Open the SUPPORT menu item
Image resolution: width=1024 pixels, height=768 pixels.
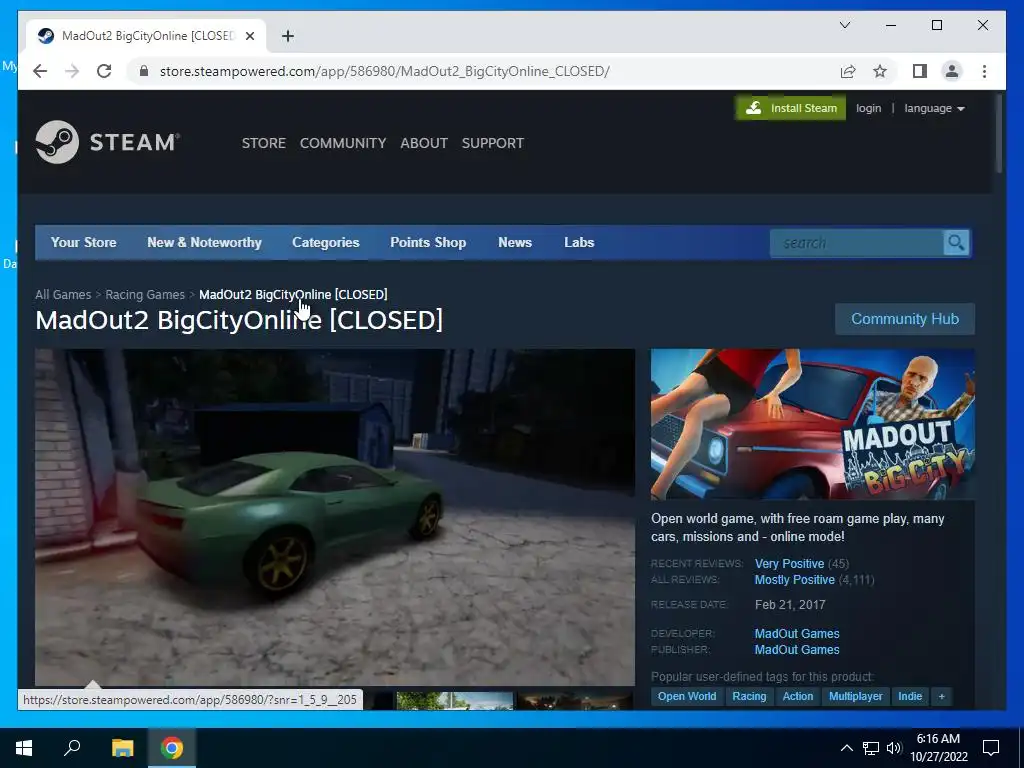tap(492, 143)
